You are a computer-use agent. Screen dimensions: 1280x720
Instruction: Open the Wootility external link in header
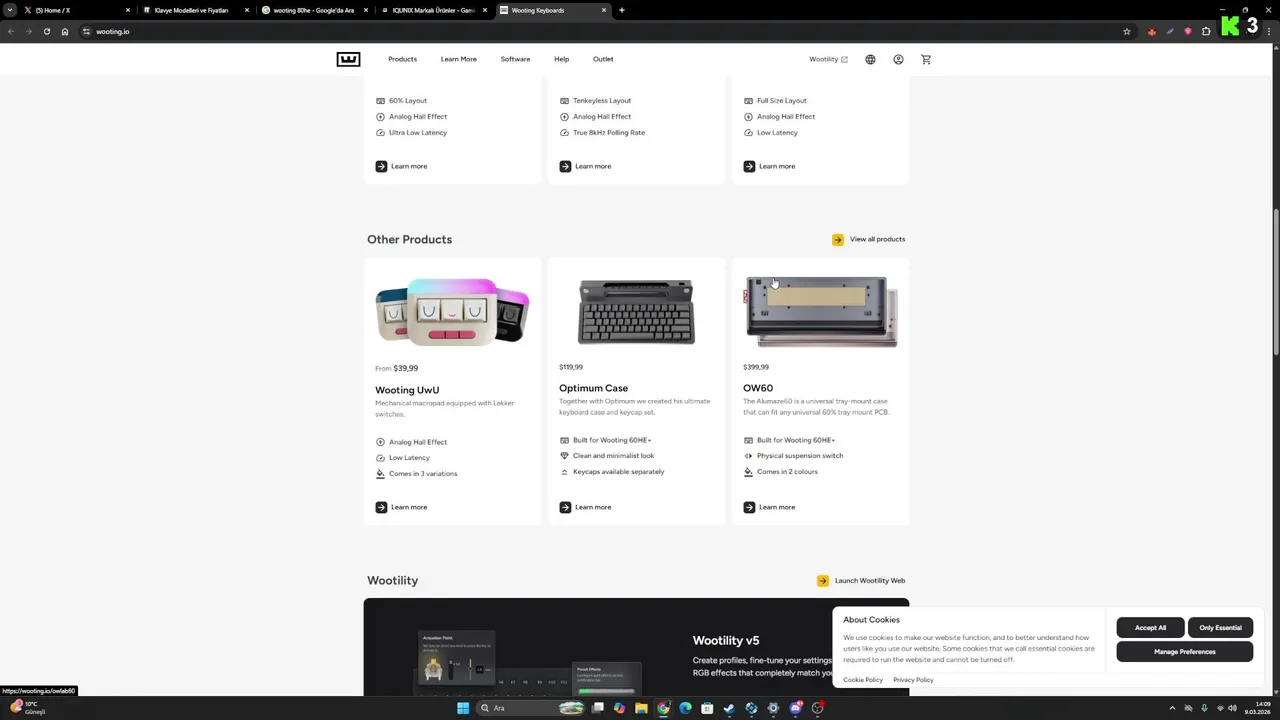point(828,59)
